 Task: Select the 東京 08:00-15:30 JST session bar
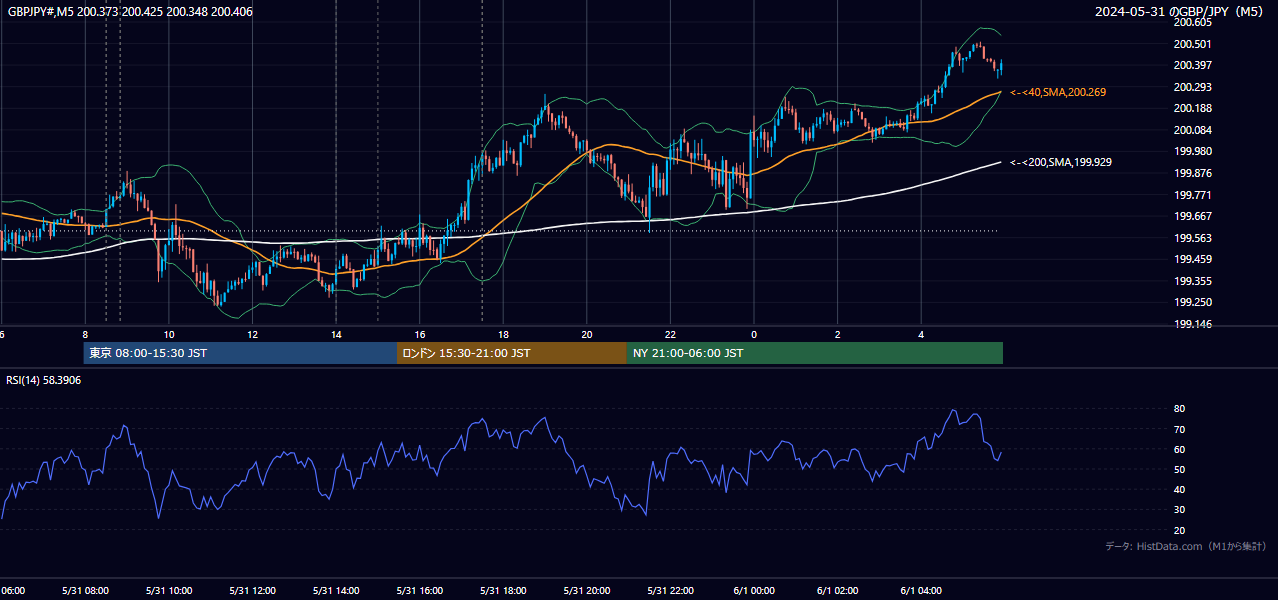[x=240, y=353]
